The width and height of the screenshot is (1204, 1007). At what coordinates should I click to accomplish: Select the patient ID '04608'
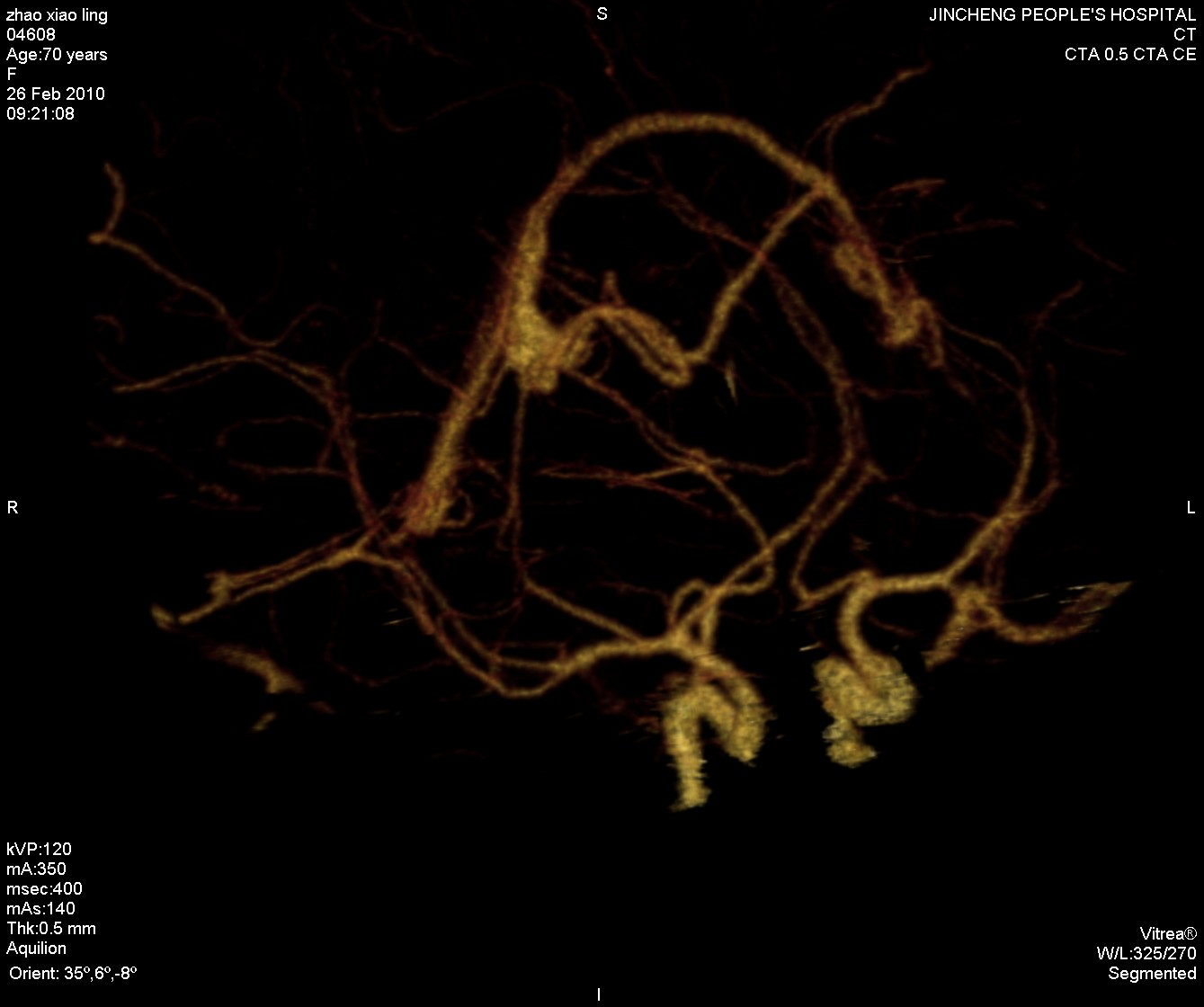coord(31,35)
